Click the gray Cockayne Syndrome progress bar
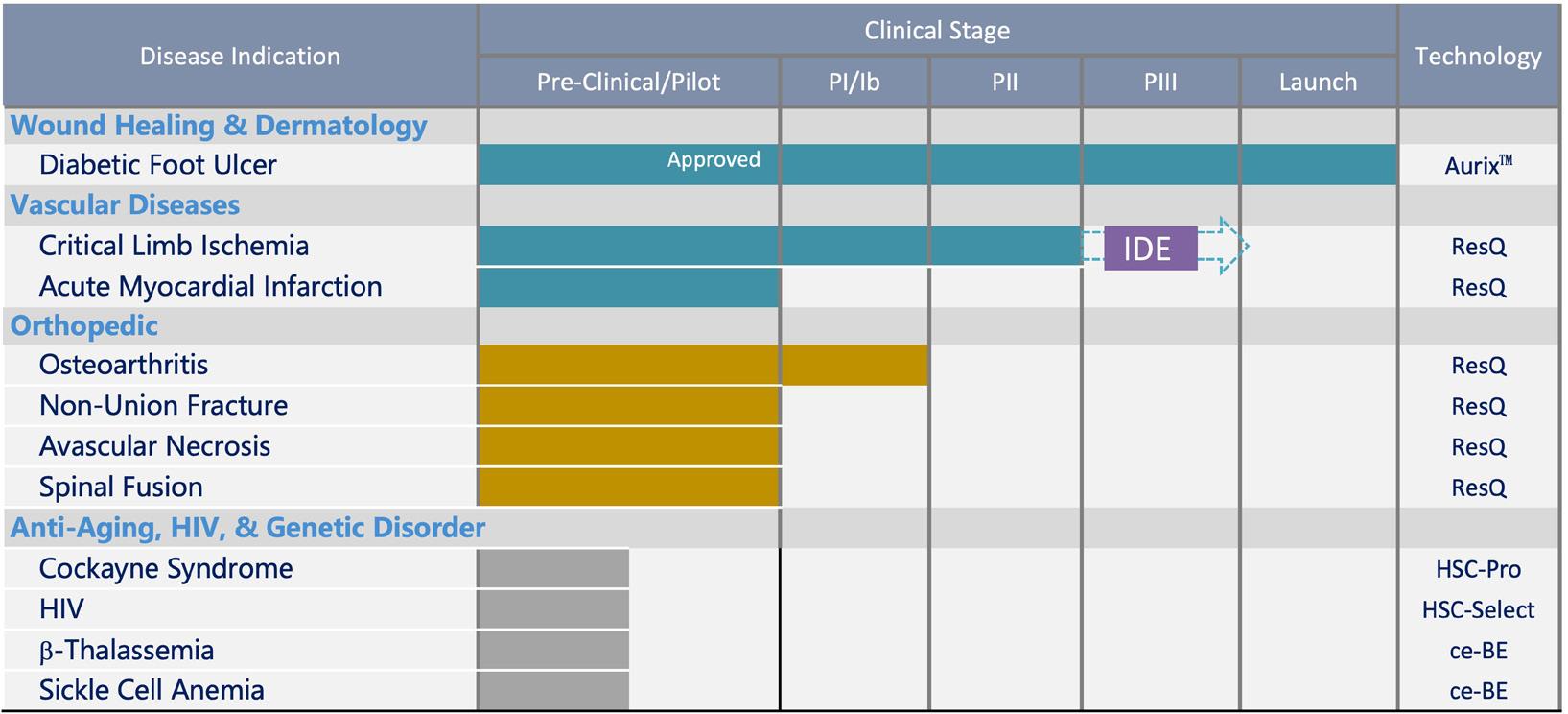The image size is (1568, 714). pyautogui.click(x=553, y=568)
